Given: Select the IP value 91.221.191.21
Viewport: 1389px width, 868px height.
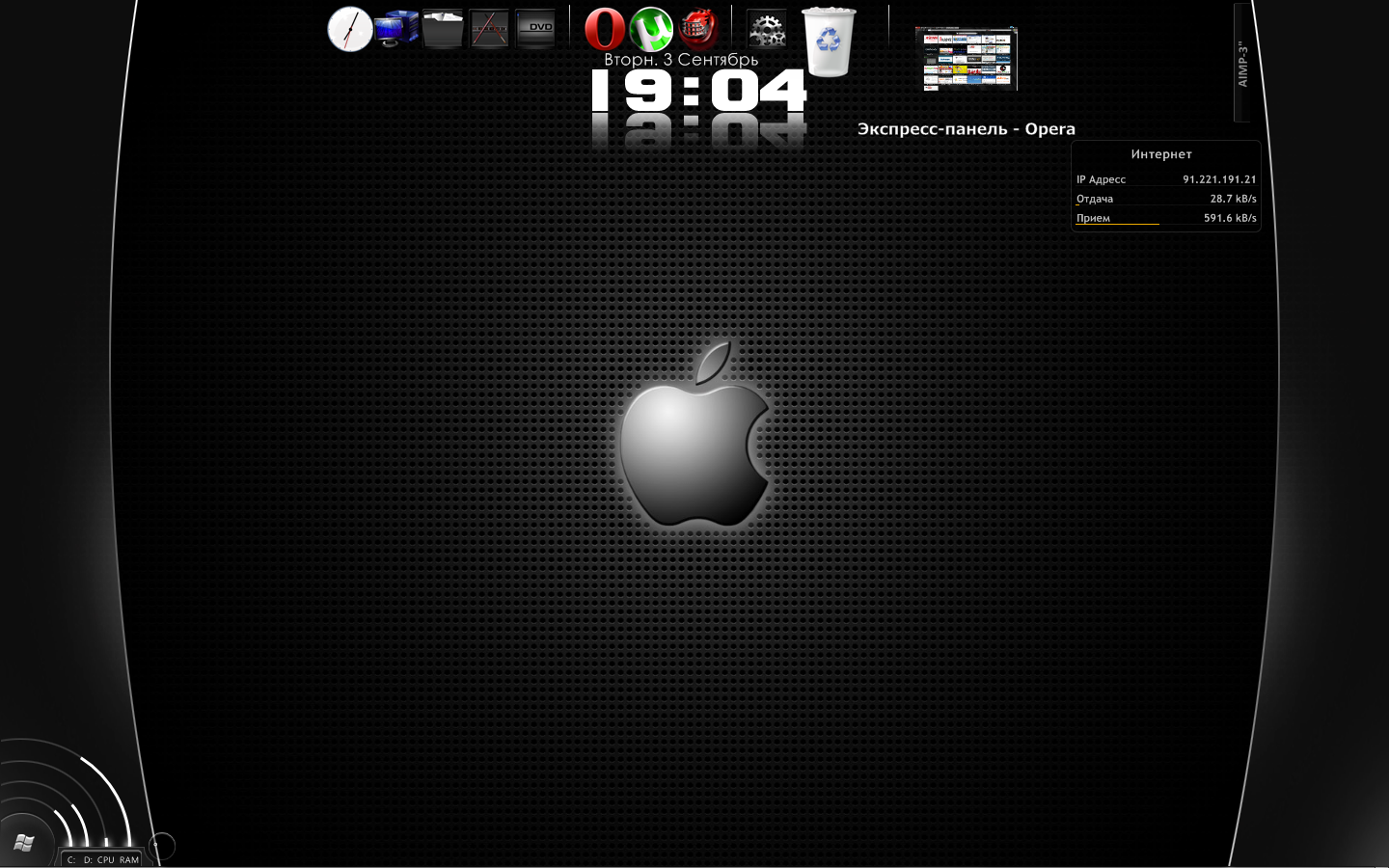Looking at the screenshot, I should (1219, 179).
